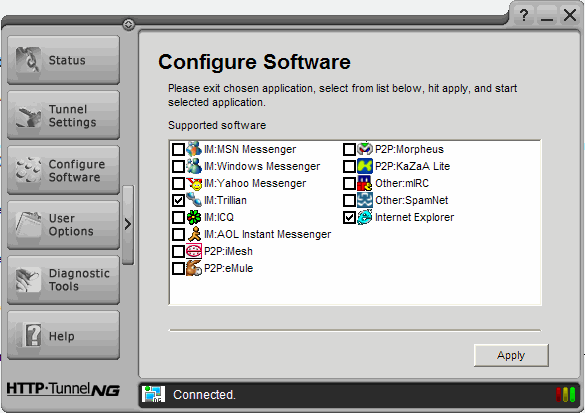Open the Help section
Viewport: 585px width, 413px height.
point(63,335)
